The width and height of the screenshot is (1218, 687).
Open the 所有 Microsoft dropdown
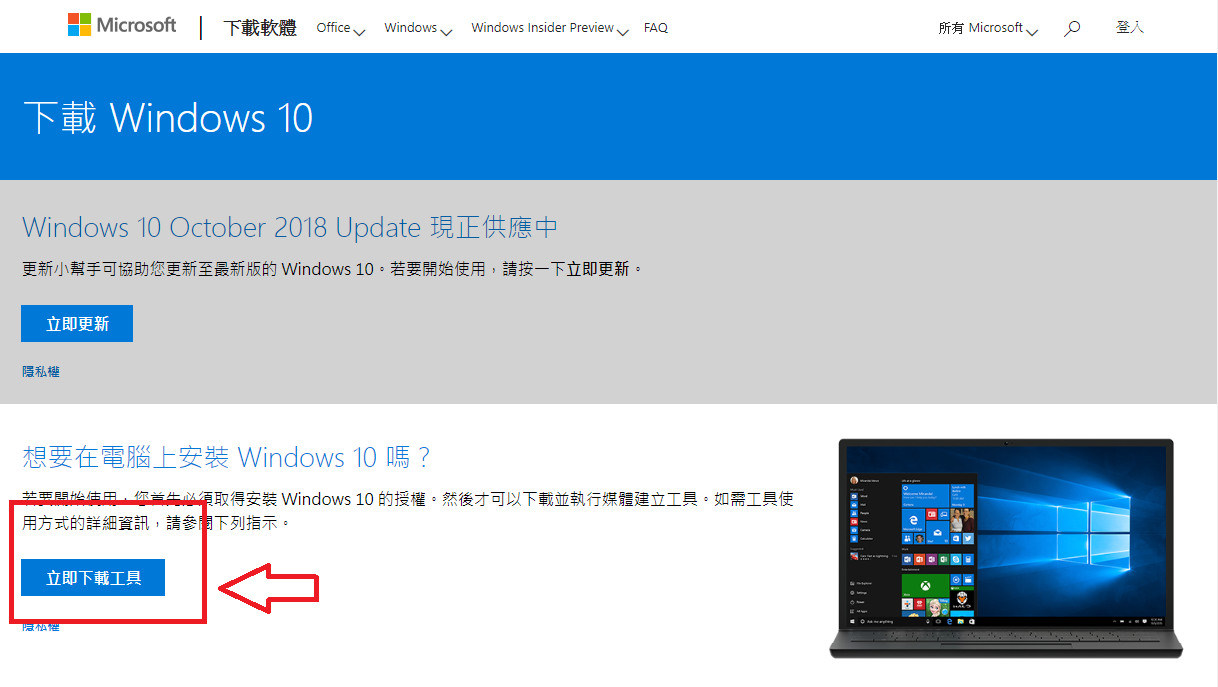(988, 28)
